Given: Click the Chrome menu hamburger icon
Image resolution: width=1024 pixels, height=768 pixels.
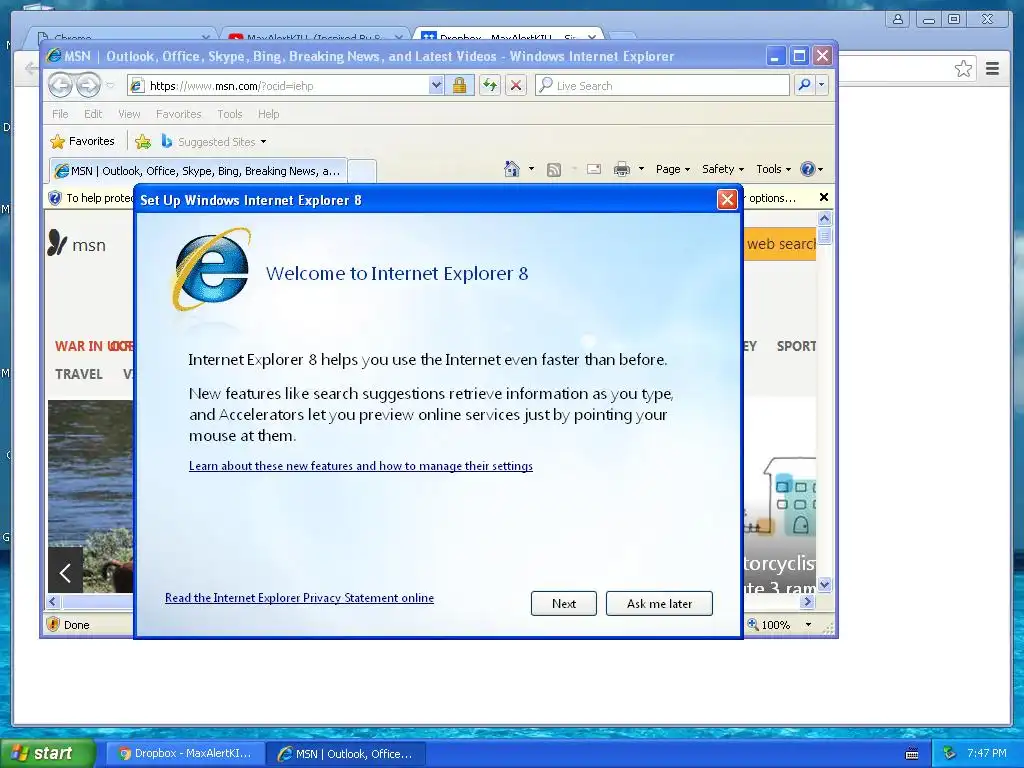Looking at the screenshot, I should [993, 68].
